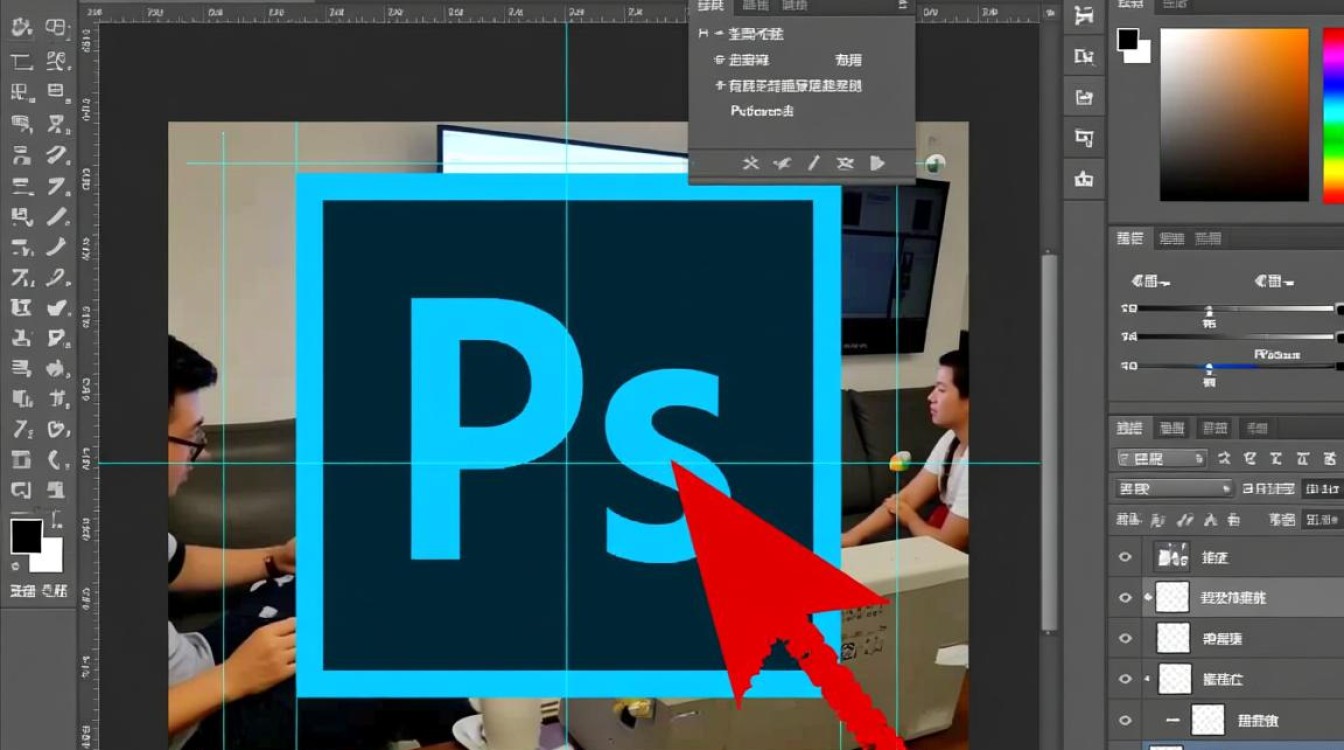Click the fourth row starting with P in floating panel

tap(802, 112)
